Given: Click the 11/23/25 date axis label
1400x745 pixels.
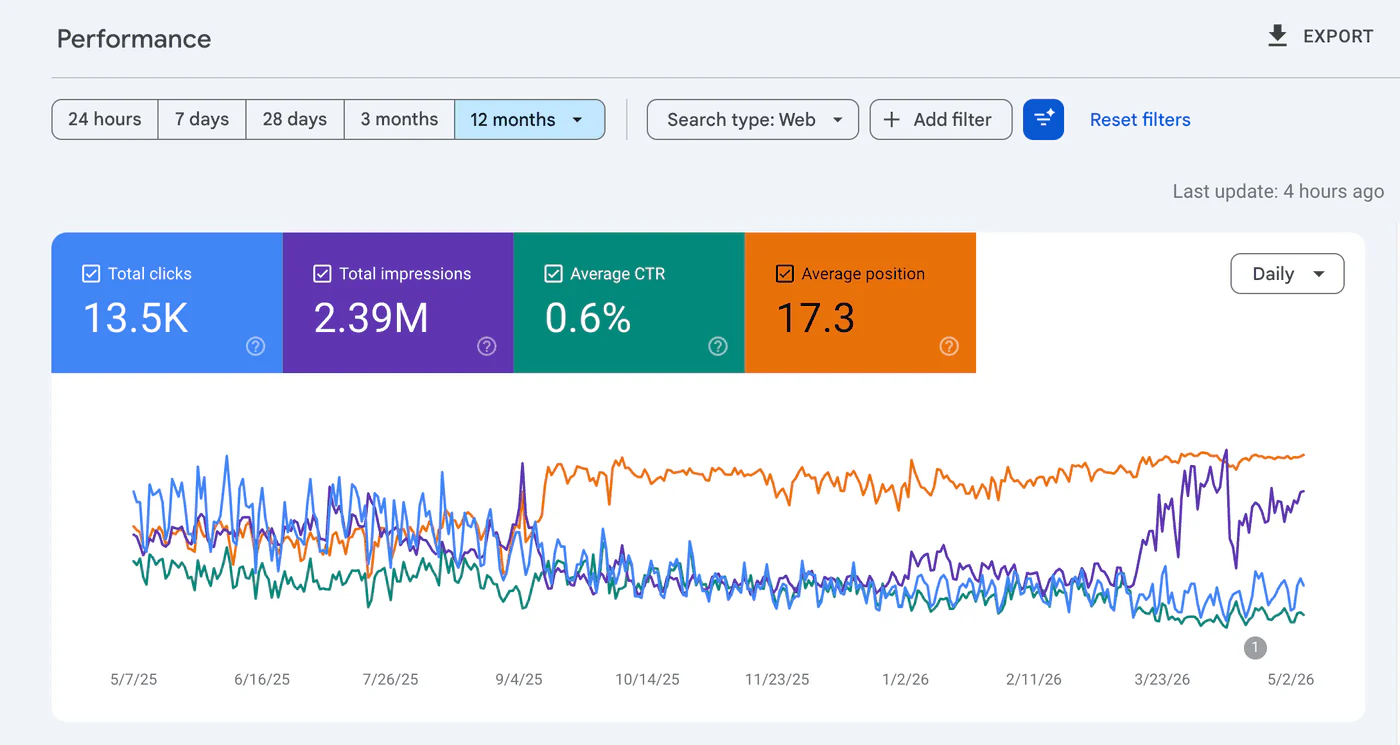Looking at the screenshot, I should pyautogui.click(x=777, y=680).
